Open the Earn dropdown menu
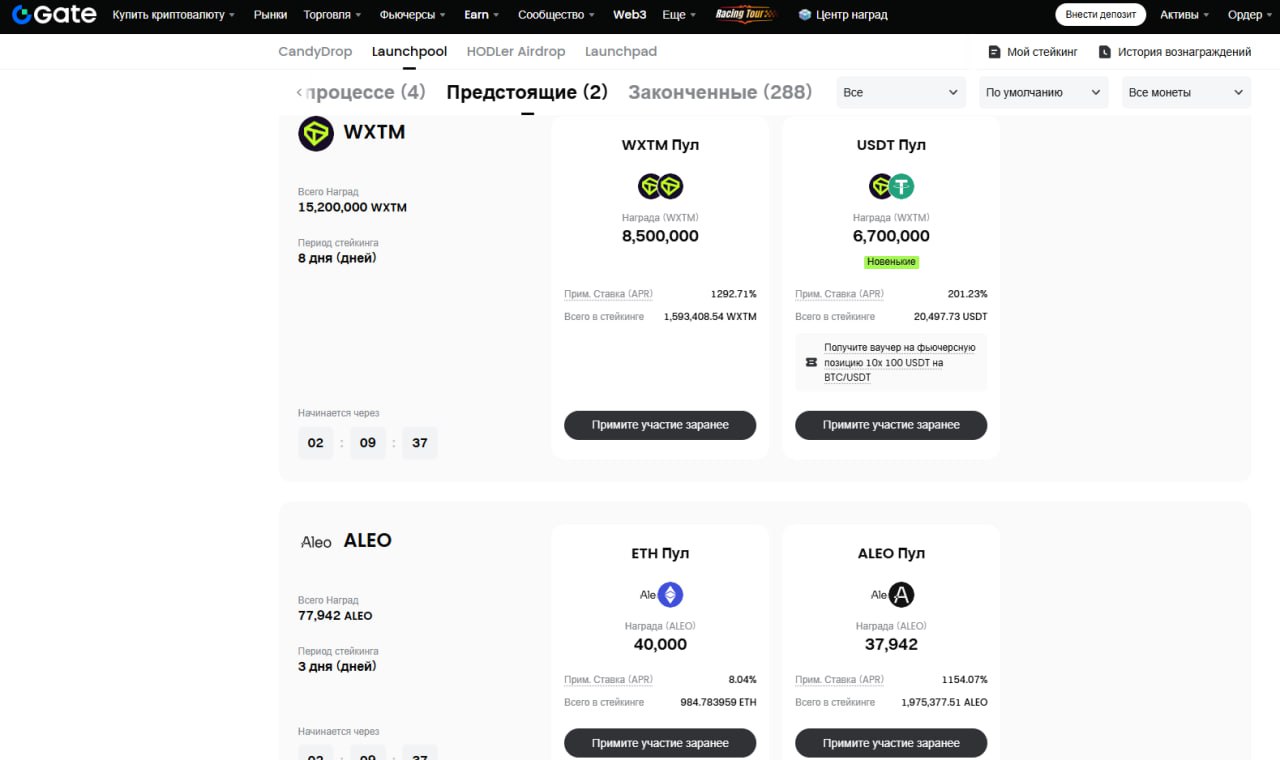Image resolution: width=1280 pixels, height=760 pixels. pyautogui.click(x=483, y=15)
